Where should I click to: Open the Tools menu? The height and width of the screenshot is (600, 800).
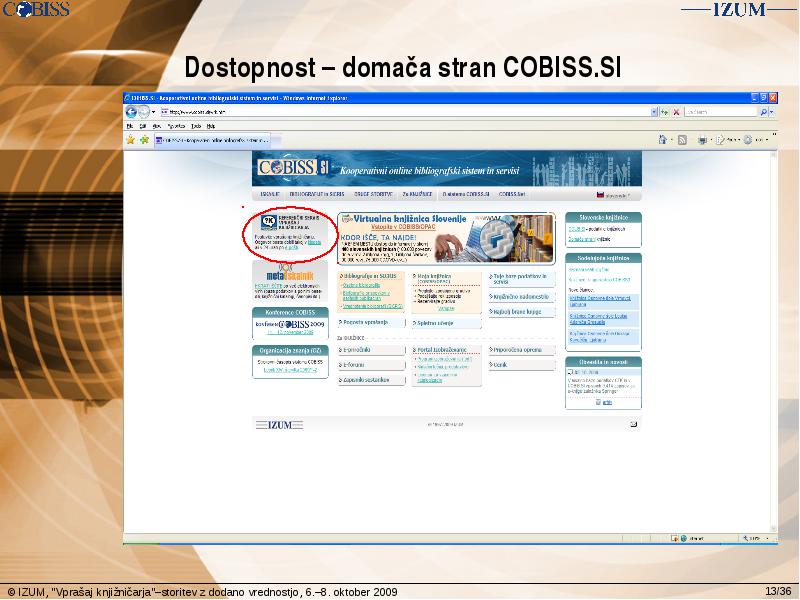click(x=196, y=126)
